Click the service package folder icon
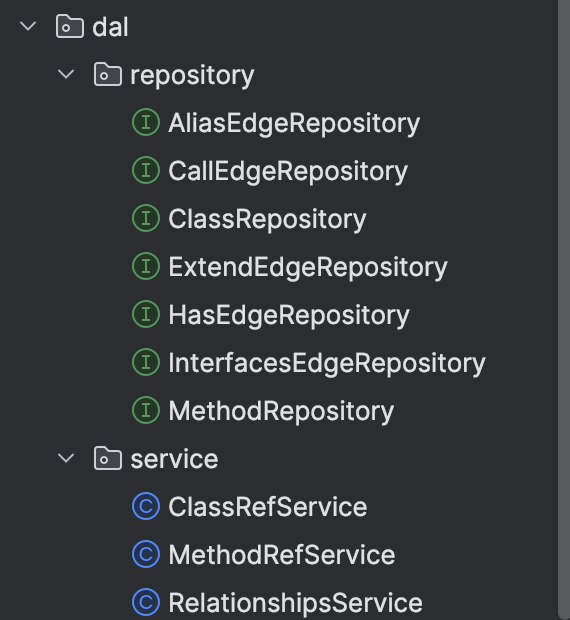 pos(108,458)
